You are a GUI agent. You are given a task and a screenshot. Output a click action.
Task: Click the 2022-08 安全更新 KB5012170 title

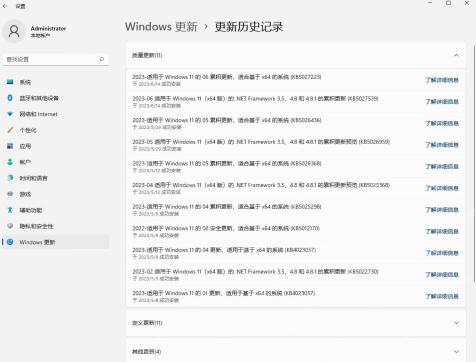[226, 228]
